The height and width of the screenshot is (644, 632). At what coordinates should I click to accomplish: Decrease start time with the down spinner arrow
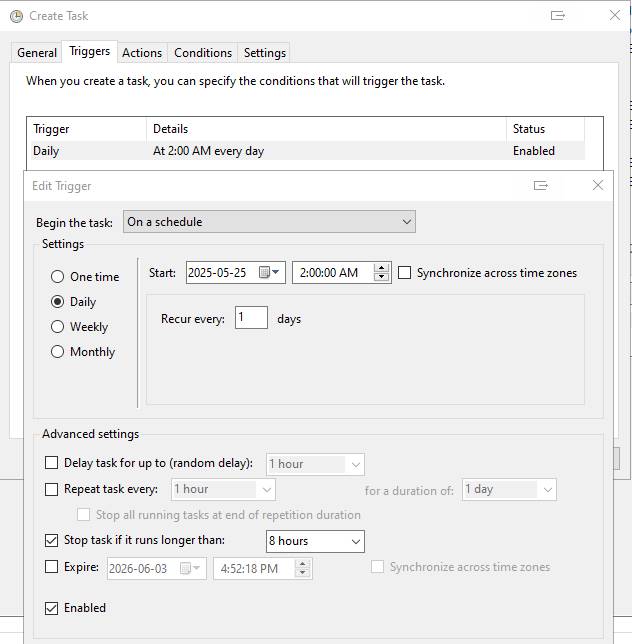click(x=381, y=277)
